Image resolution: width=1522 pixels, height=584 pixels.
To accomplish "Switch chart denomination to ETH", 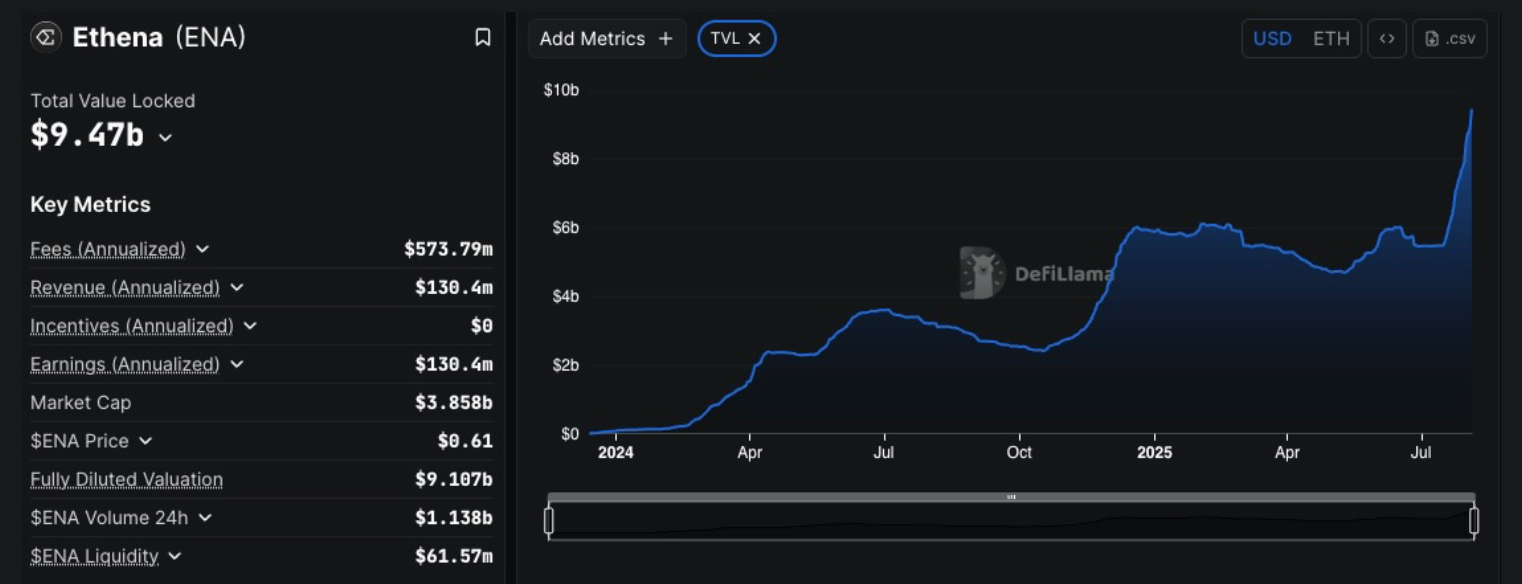I will tap(1331, 39).
